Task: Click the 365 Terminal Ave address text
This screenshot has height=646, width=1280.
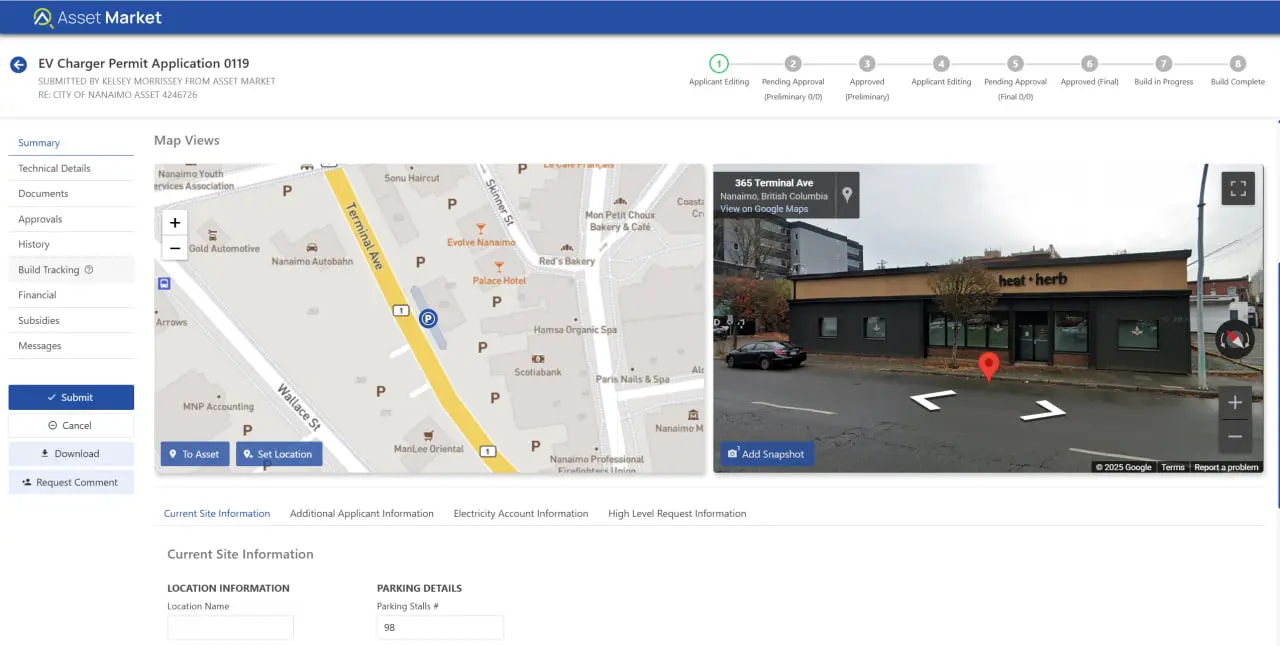Action: click(x=774, y=183)
